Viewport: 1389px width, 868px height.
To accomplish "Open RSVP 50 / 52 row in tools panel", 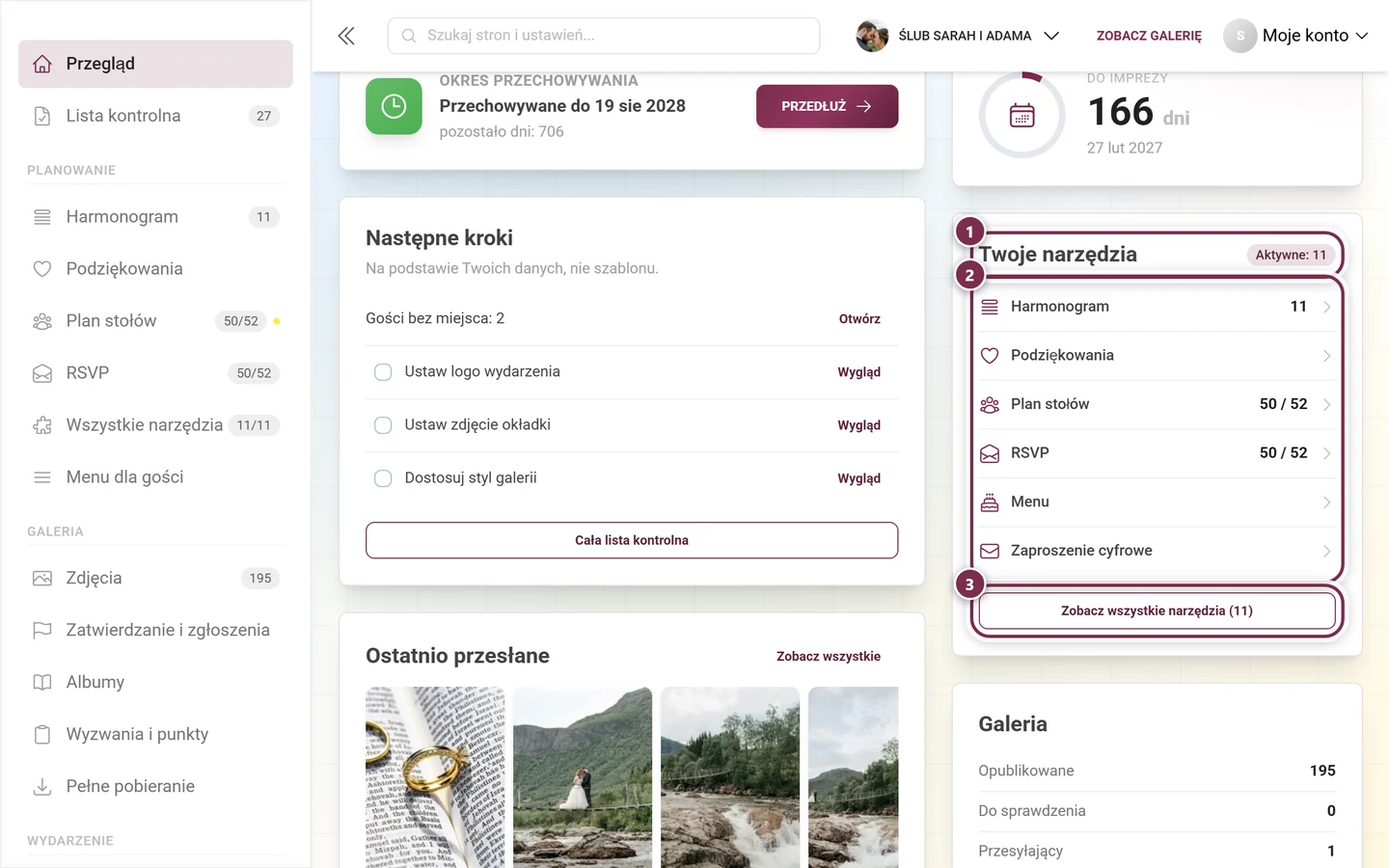I will coord(1157,453).
